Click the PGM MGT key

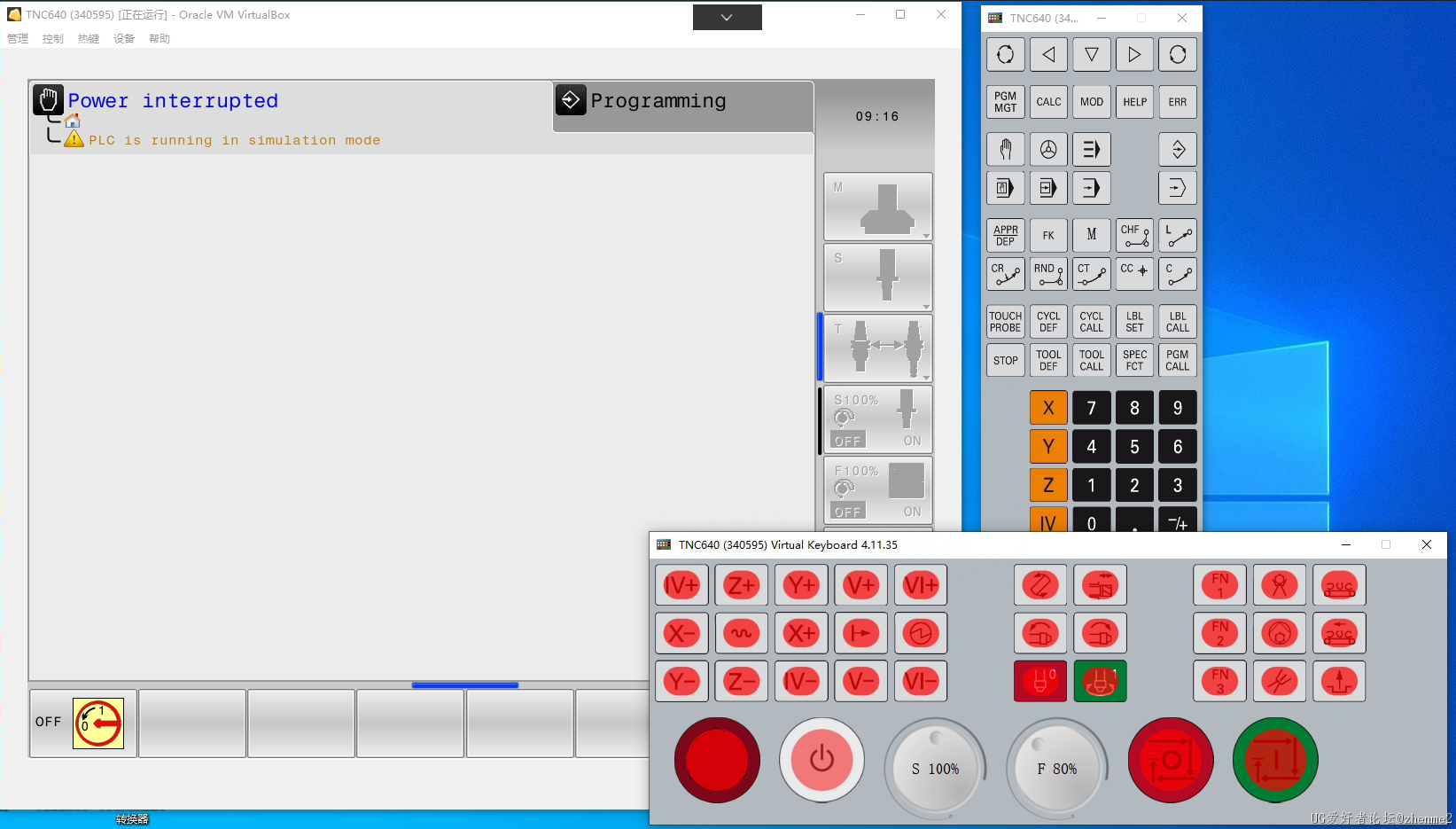(1005, 102)
